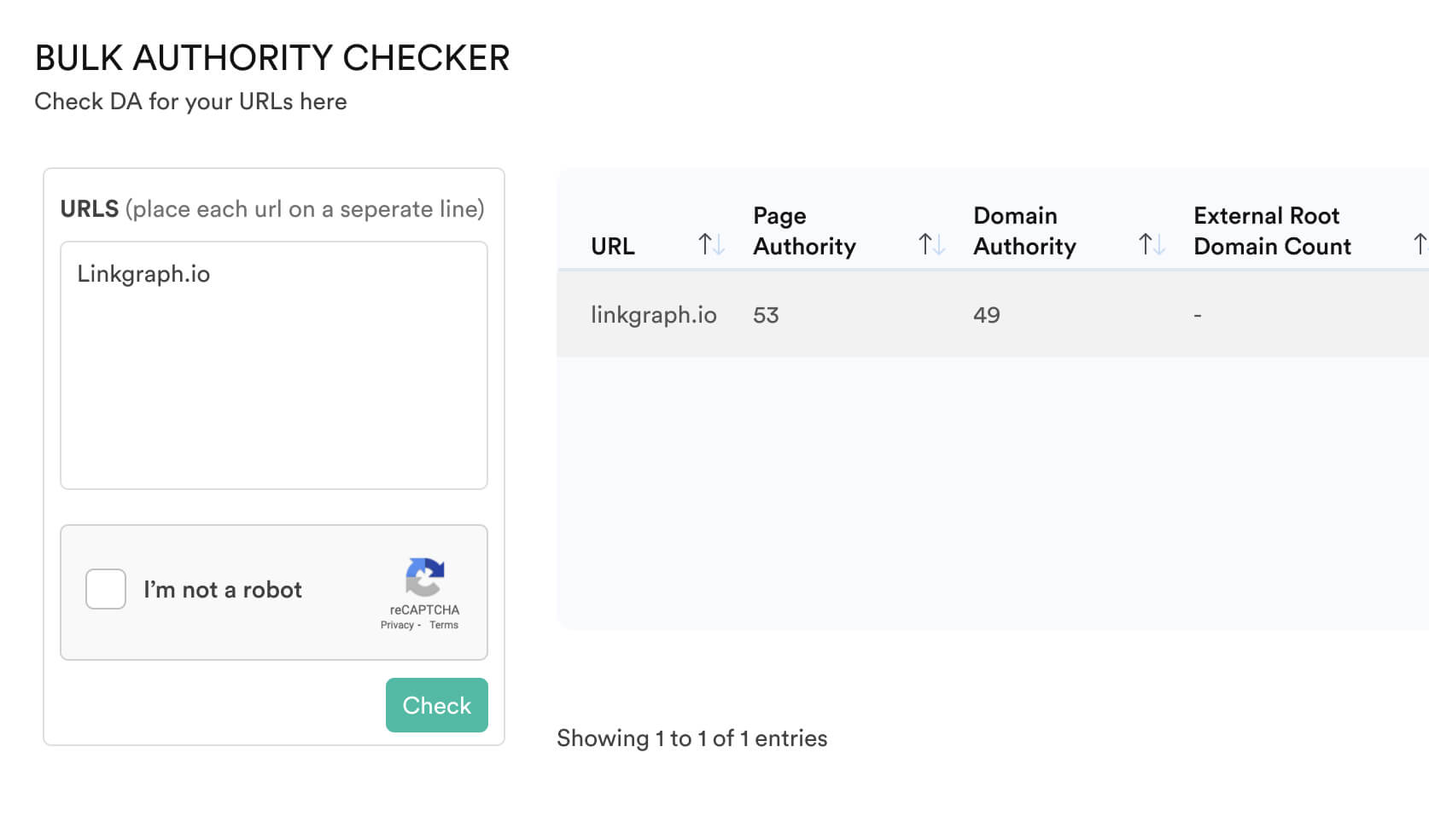Screen dimensions: 1429x840
Task: Click the URL column header label
Action: pyautogui.click(x=613, y=246)
